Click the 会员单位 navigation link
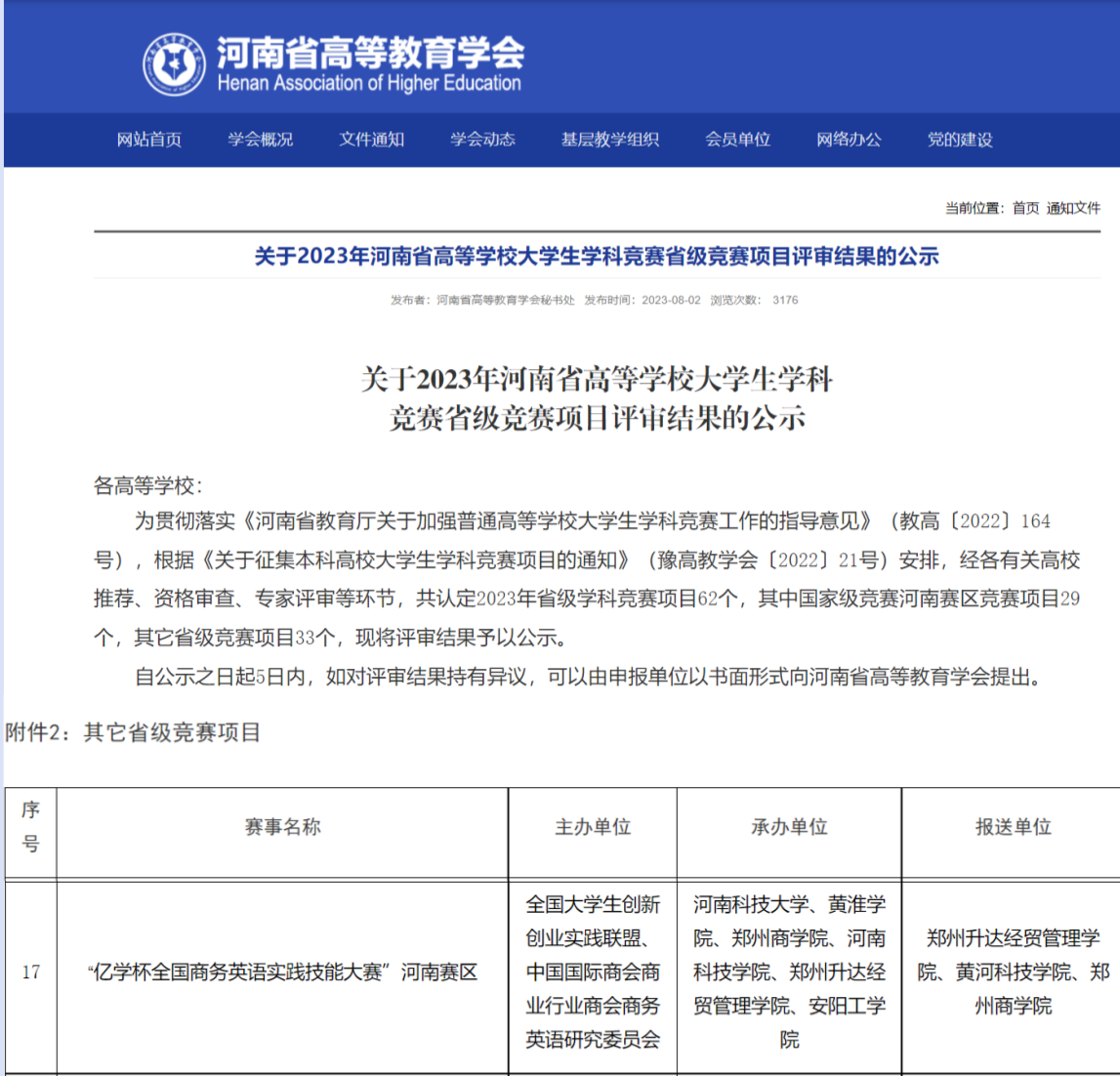This screenshot has width=1120, height=1076. [738, 140]
